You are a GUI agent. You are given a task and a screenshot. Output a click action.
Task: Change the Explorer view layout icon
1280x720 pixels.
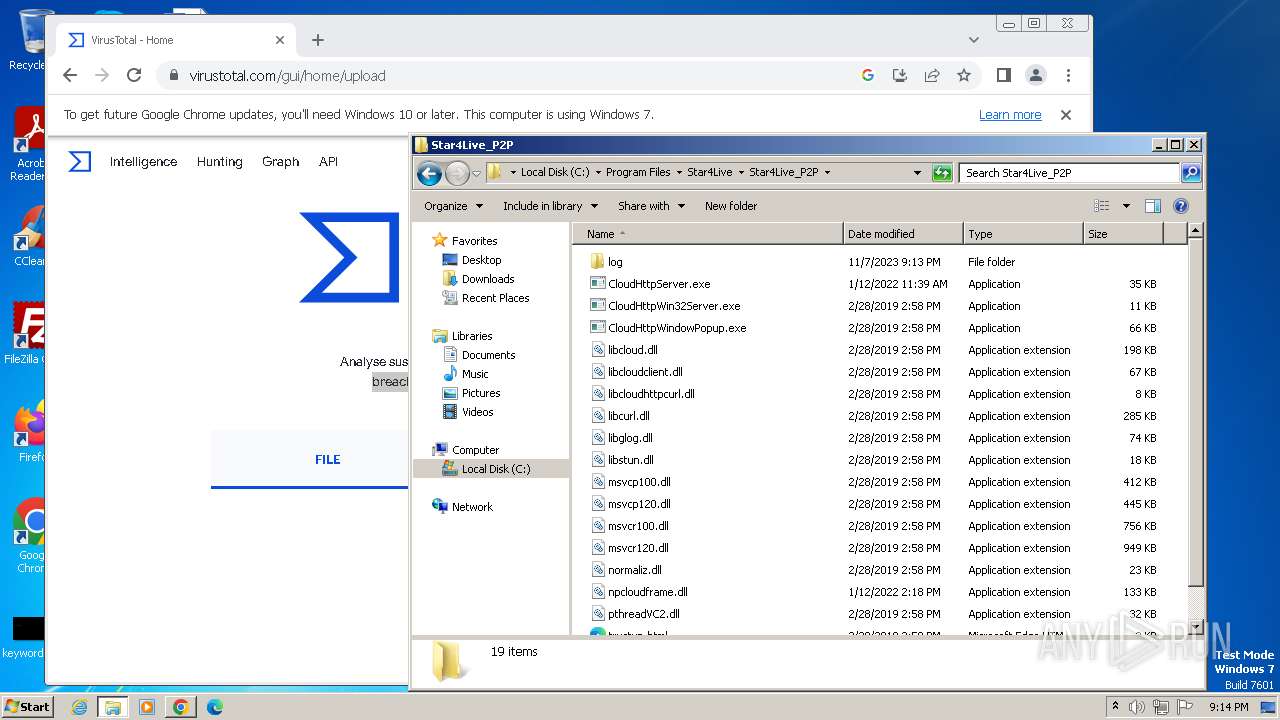pyautogui.click(x=1101, y=206)
